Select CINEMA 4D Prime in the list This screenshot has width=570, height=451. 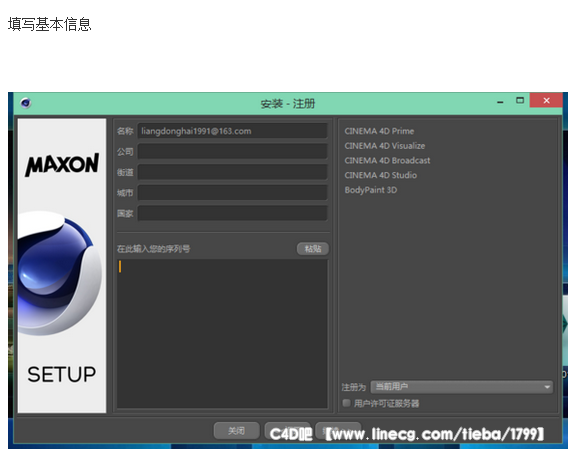[379, 131]
